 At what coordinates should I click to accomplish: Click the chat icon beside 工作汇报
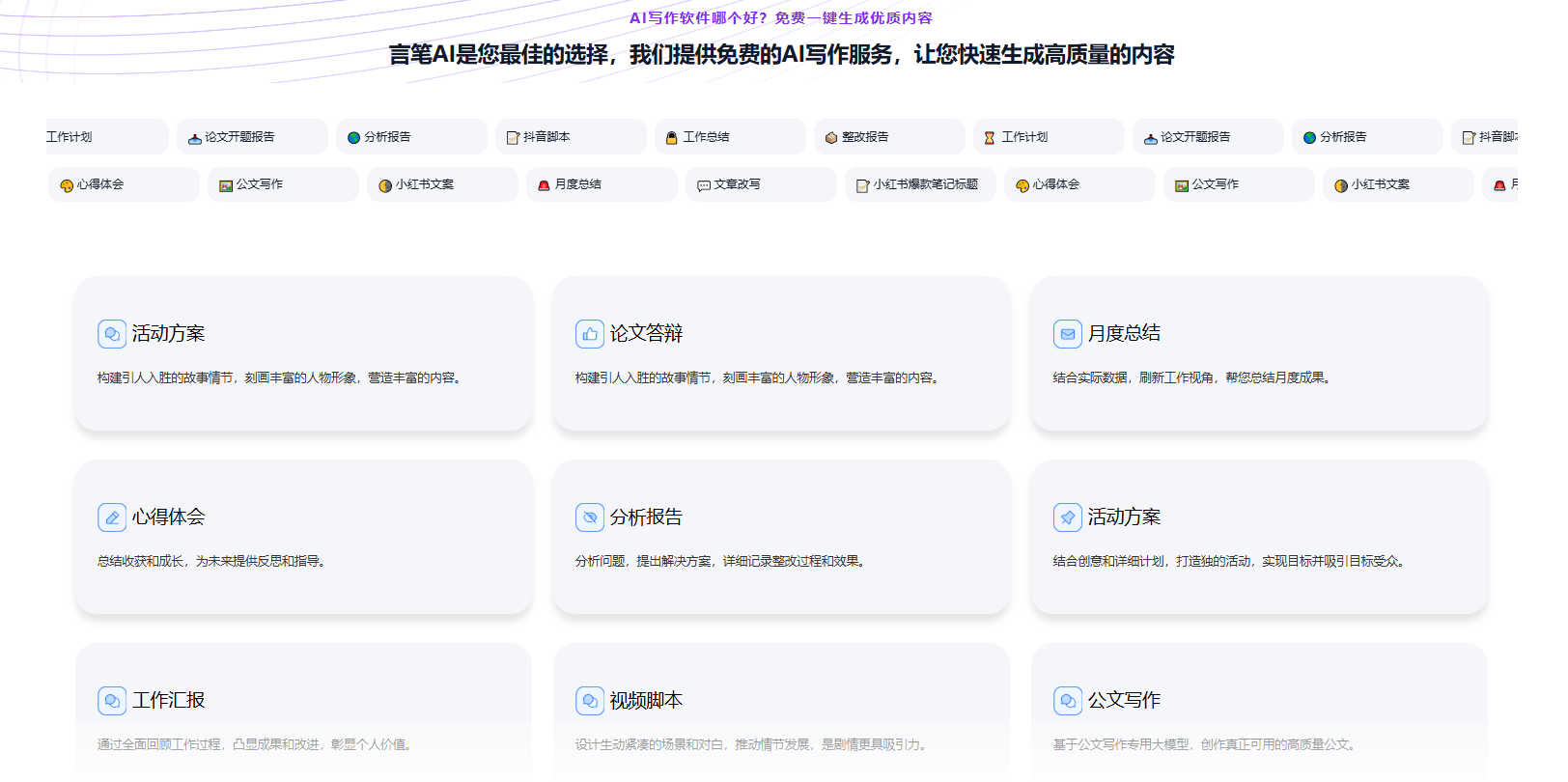[x=112, y=701]
